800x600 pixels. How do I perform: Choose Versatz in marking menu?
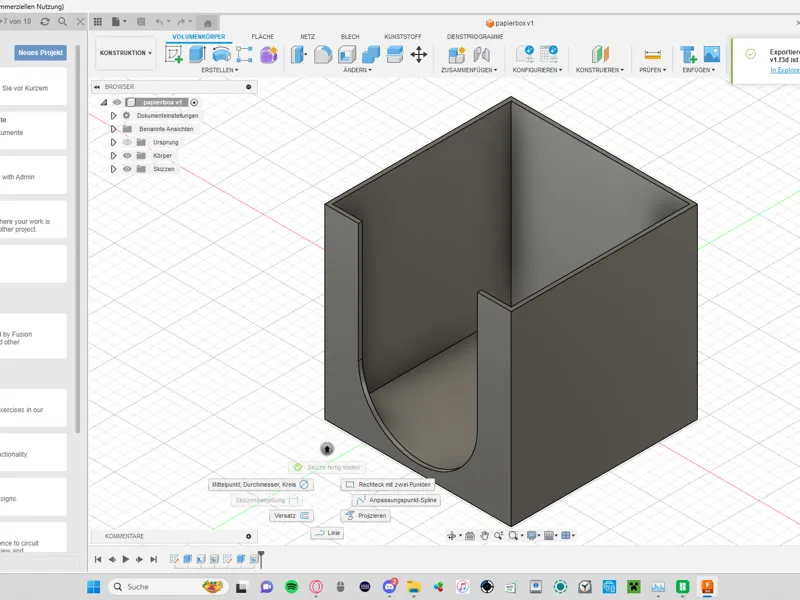pos(291,516)
